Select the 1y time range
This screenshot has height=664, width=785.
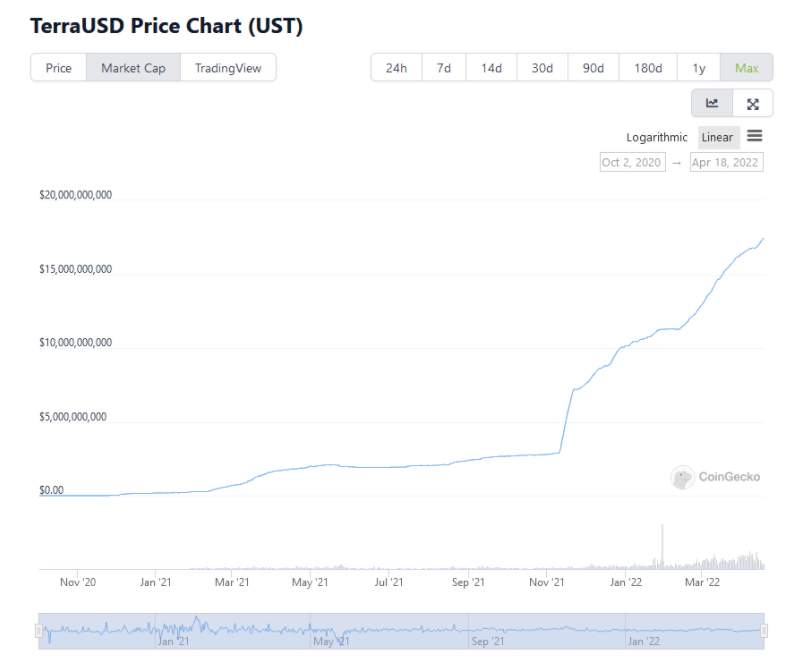(x=699, y=68)
